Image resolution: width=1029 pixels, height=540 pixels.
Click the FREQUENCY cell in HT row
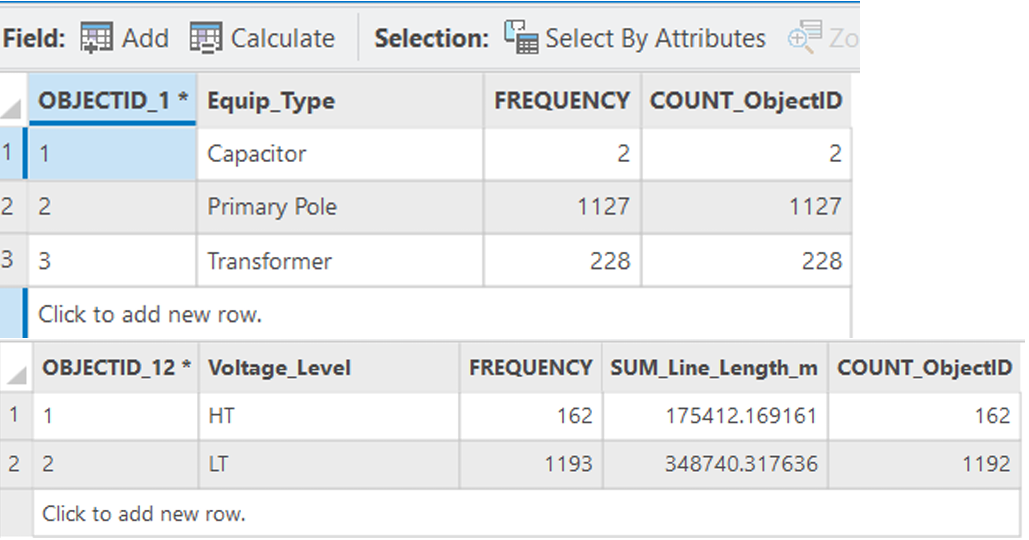pyautogui.click(x=531, y=415)
